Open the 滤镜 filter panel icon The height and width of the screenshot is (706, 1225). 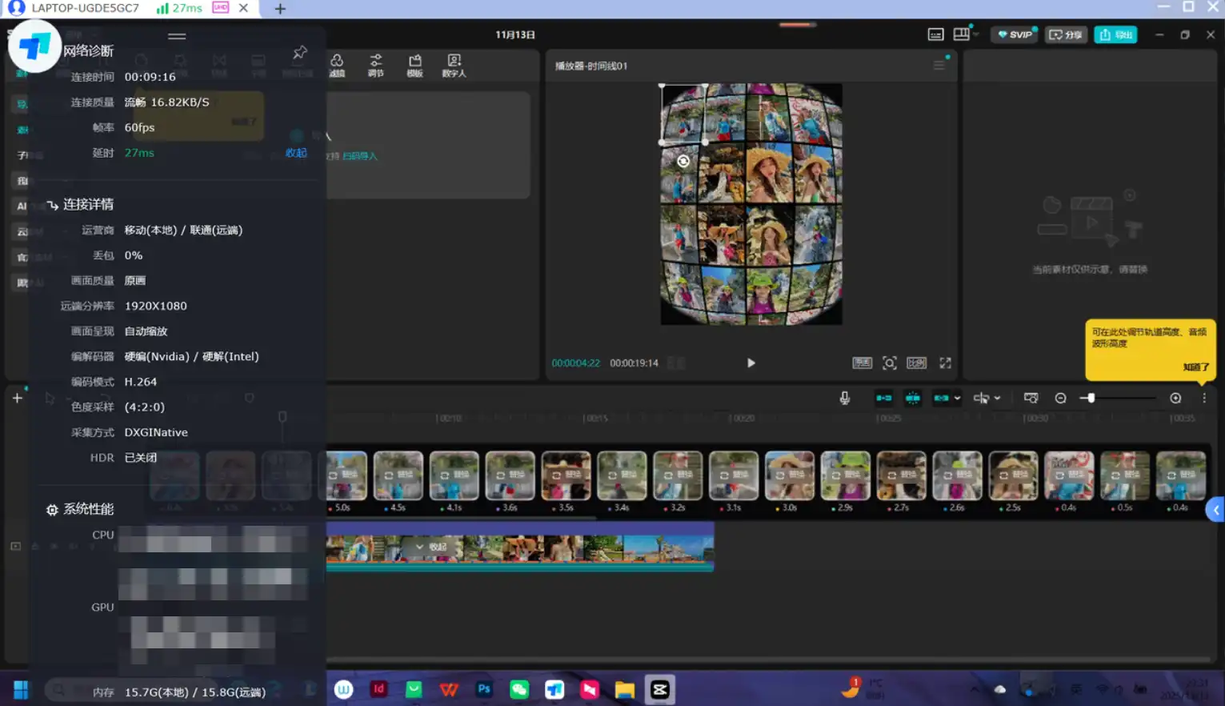[x=337, y=66]
